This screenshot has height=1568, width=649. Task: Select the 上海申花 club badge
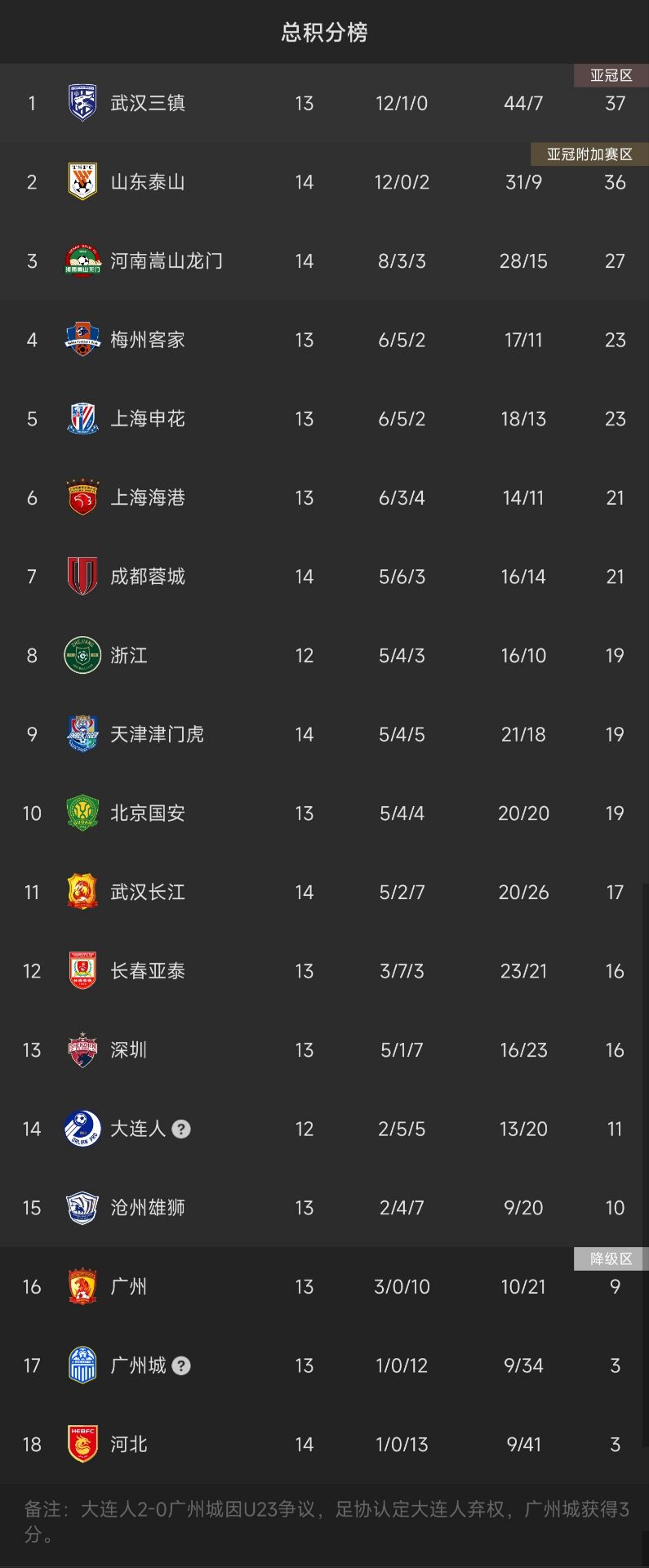coord(82,418)
